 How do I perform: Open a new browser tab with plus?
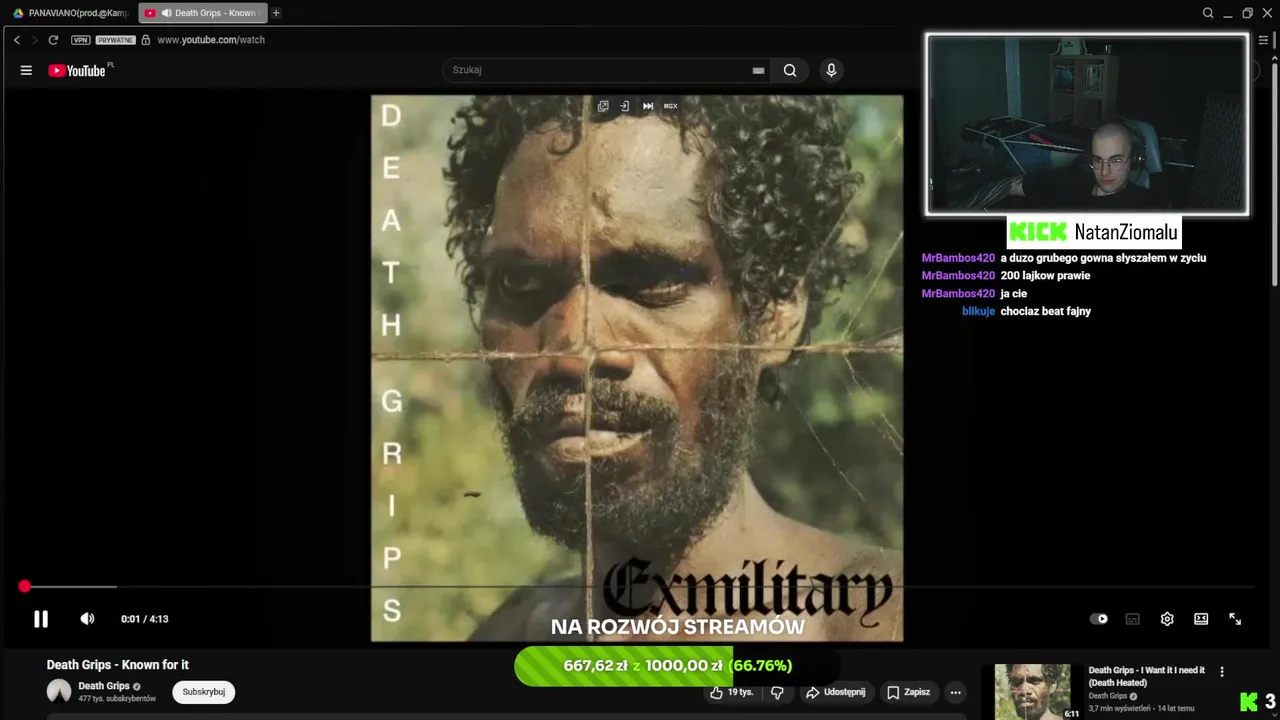(x=276, y=13)
